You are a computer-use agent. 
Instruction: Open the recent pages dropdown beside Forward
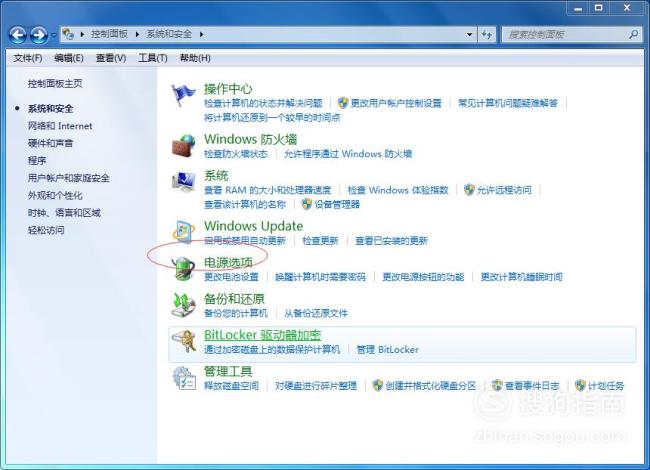coord(54,36)
